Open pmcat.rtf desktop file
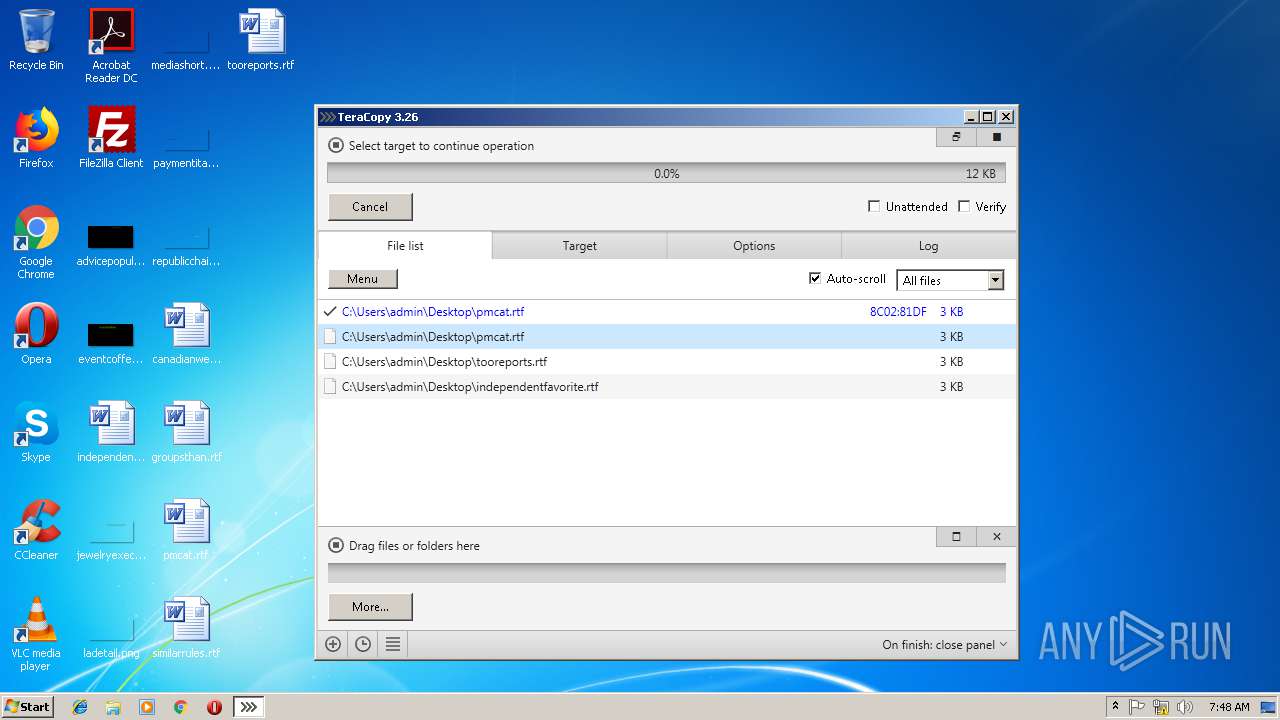Screen dimensions: 1280x720 186,530
